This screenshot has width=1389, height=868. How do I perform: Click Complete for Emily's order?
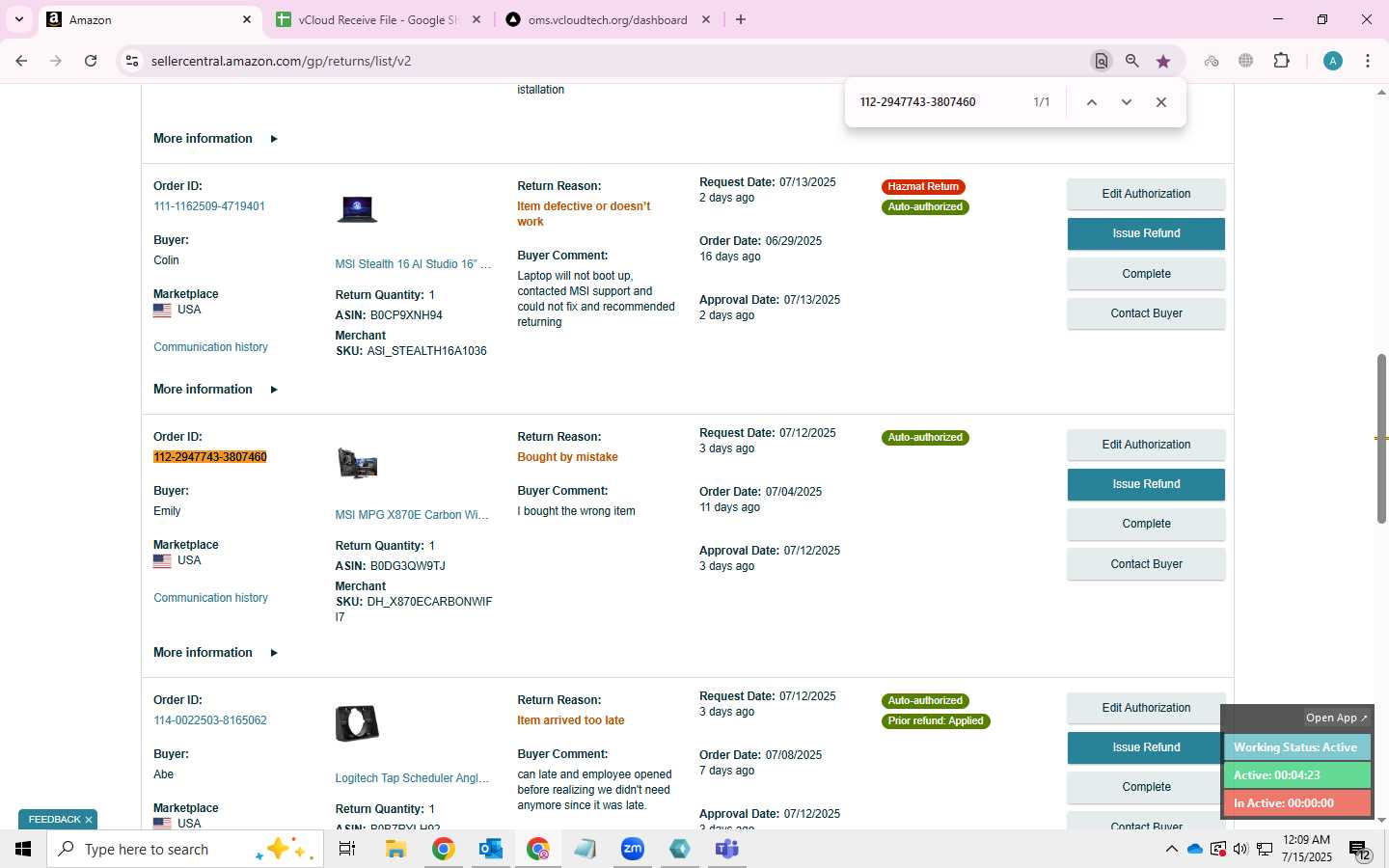coord(1146,524)
